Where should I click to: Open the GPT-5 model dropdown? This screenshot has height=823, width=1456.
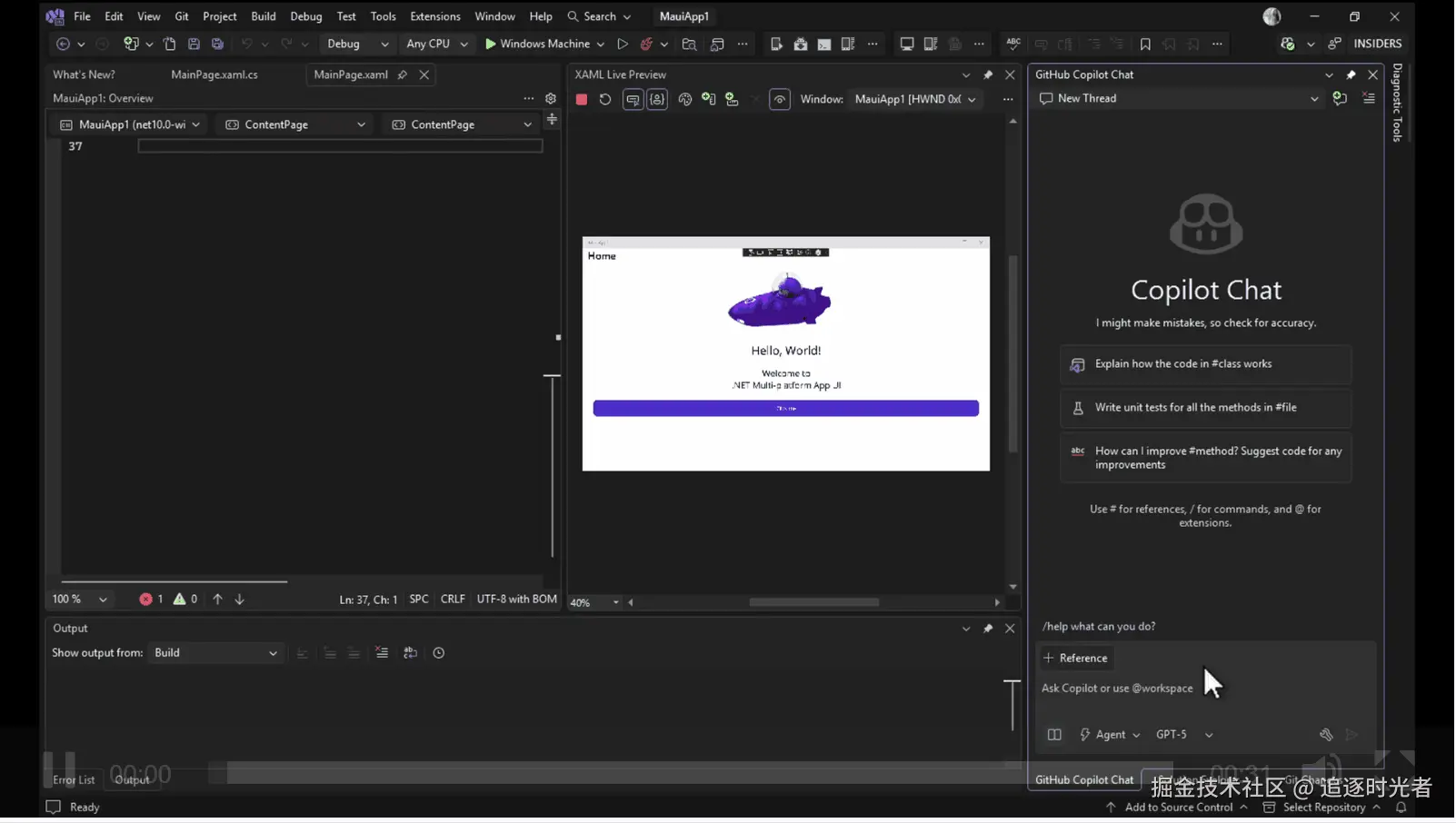point(1184,735)
